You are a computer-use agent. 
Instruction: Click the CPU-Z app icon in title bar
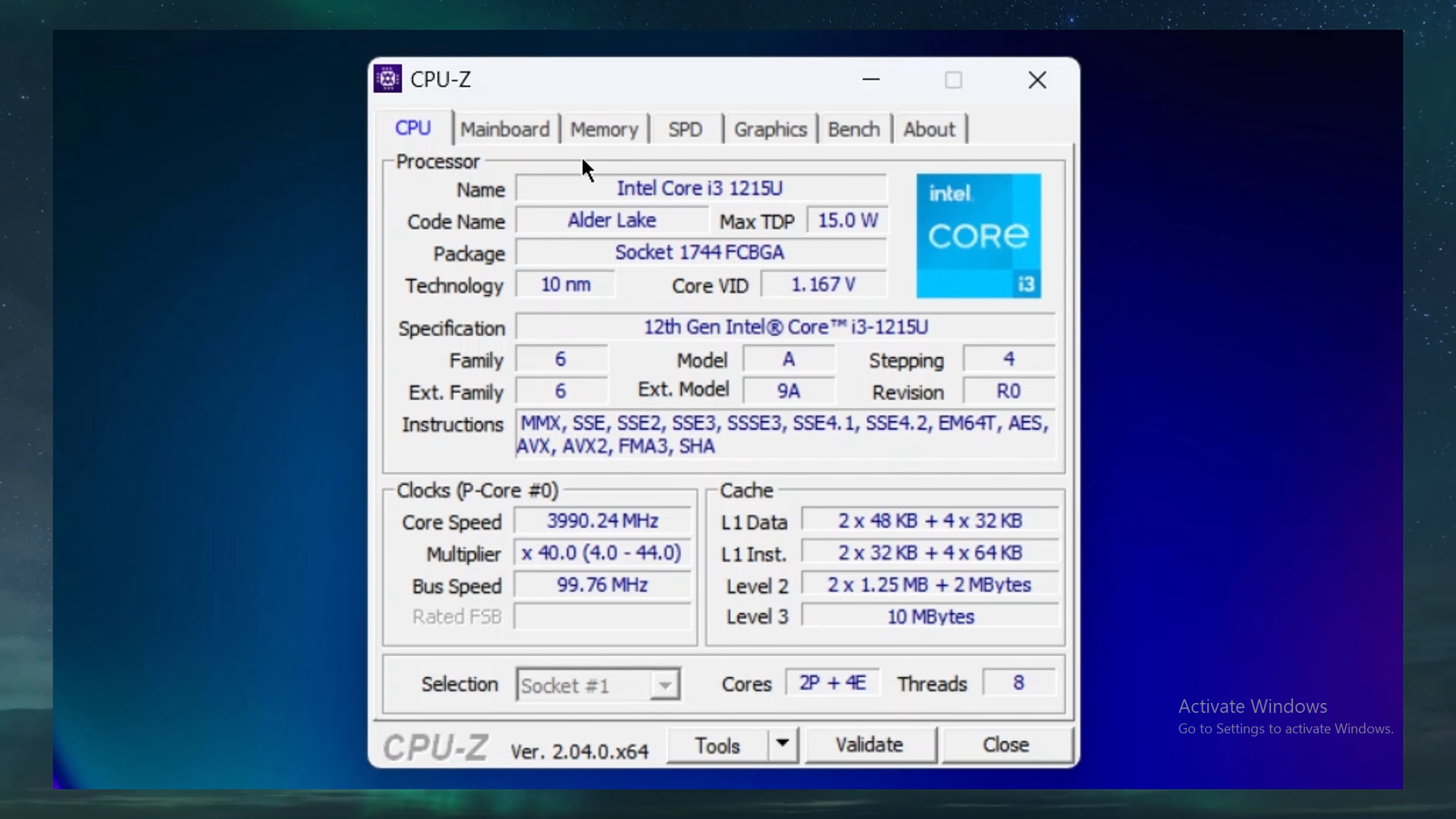click(388, 79)
